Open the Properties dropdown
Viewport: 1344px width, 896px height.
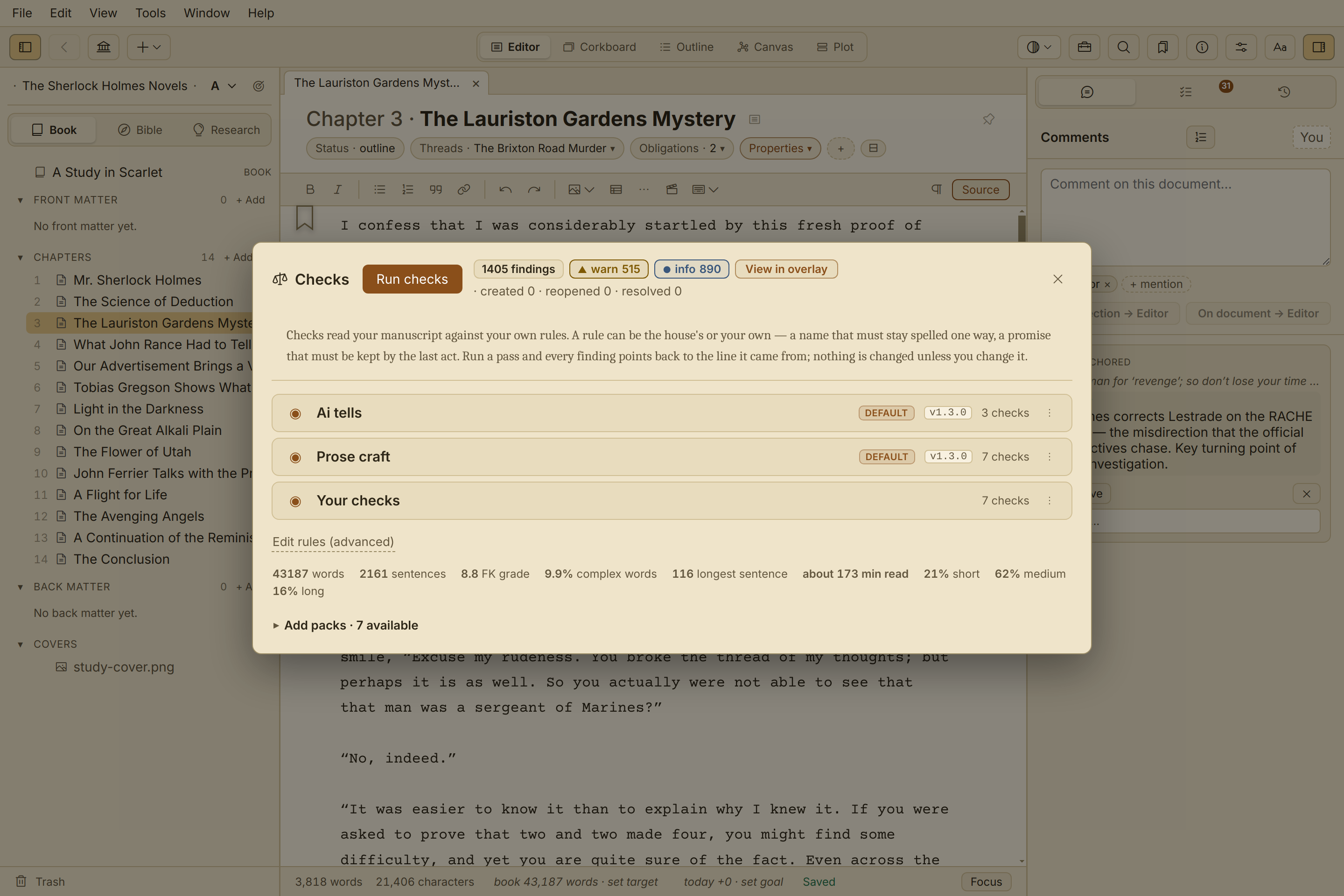pyautogui.click(x=780, y=148)
